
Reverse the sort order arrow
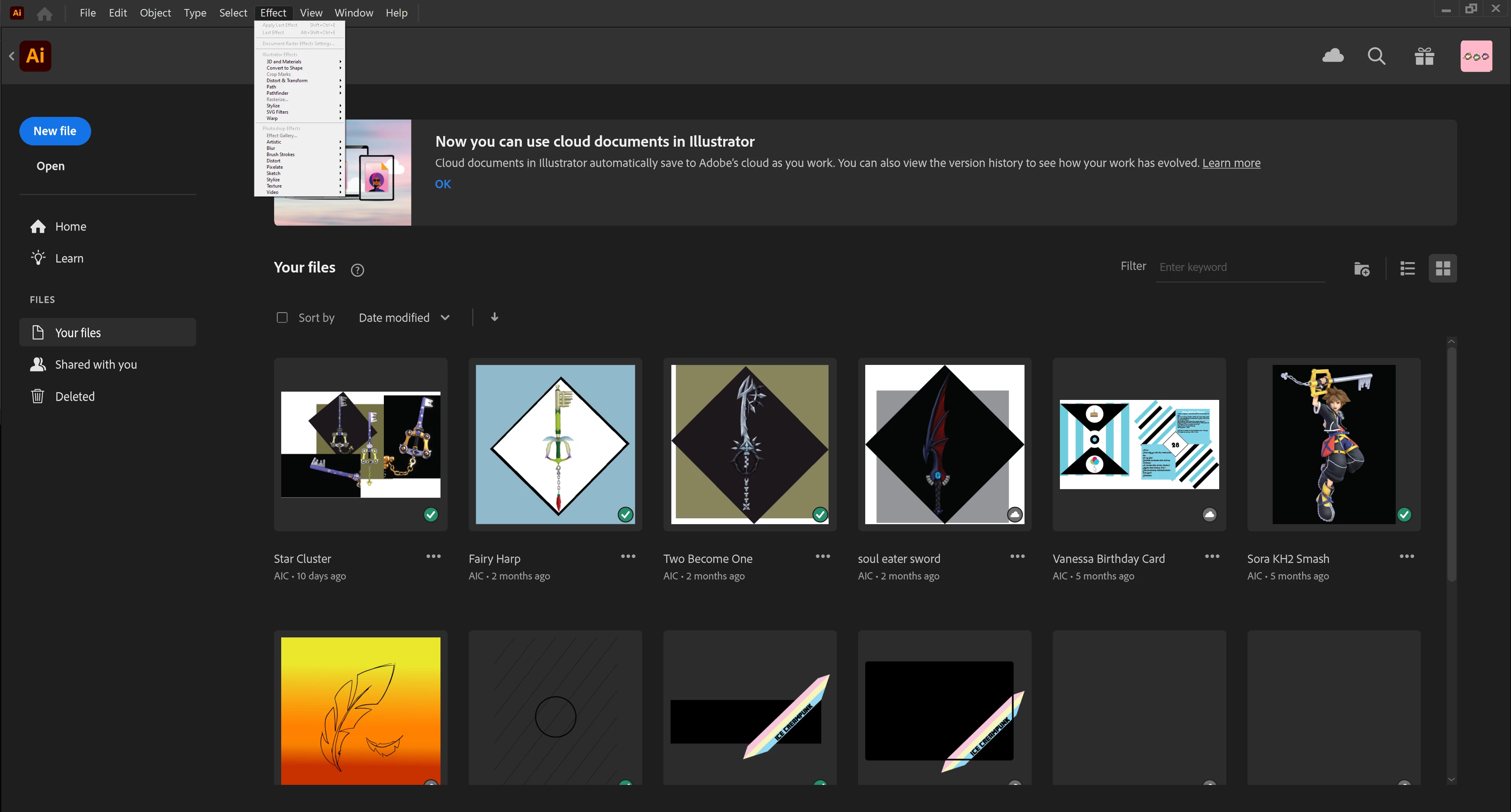tap(494, 317)
